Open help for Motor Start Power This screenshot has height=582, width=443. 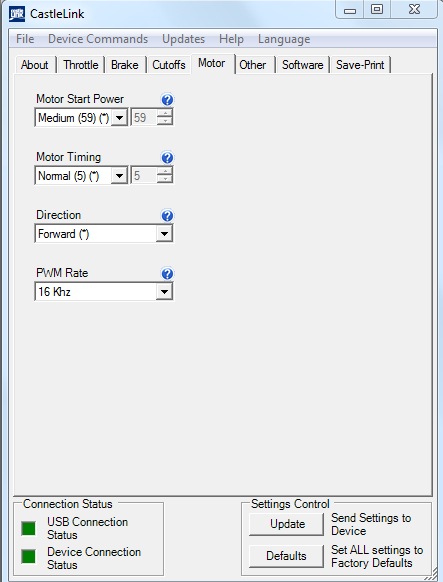tap(167, 99)
